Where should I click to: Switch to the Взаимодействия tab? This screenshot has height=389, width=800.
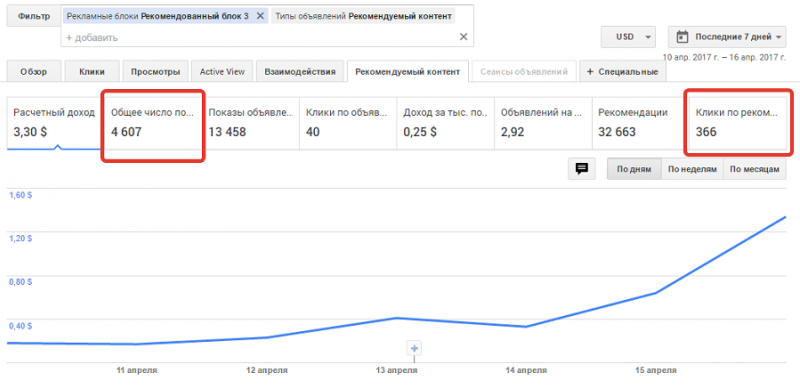(x=300, y=72)
